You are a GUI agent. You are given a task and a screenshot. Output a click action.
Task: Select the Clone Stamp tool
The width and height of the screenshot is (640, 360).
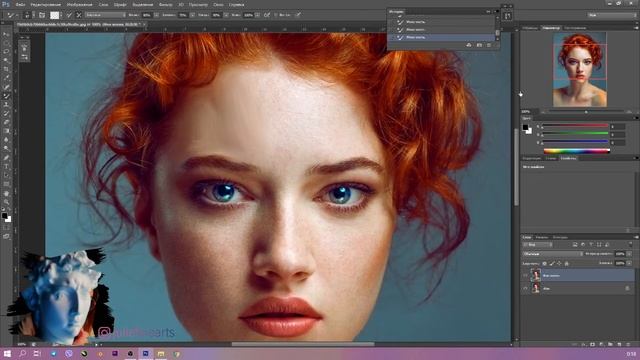[6, 105]
